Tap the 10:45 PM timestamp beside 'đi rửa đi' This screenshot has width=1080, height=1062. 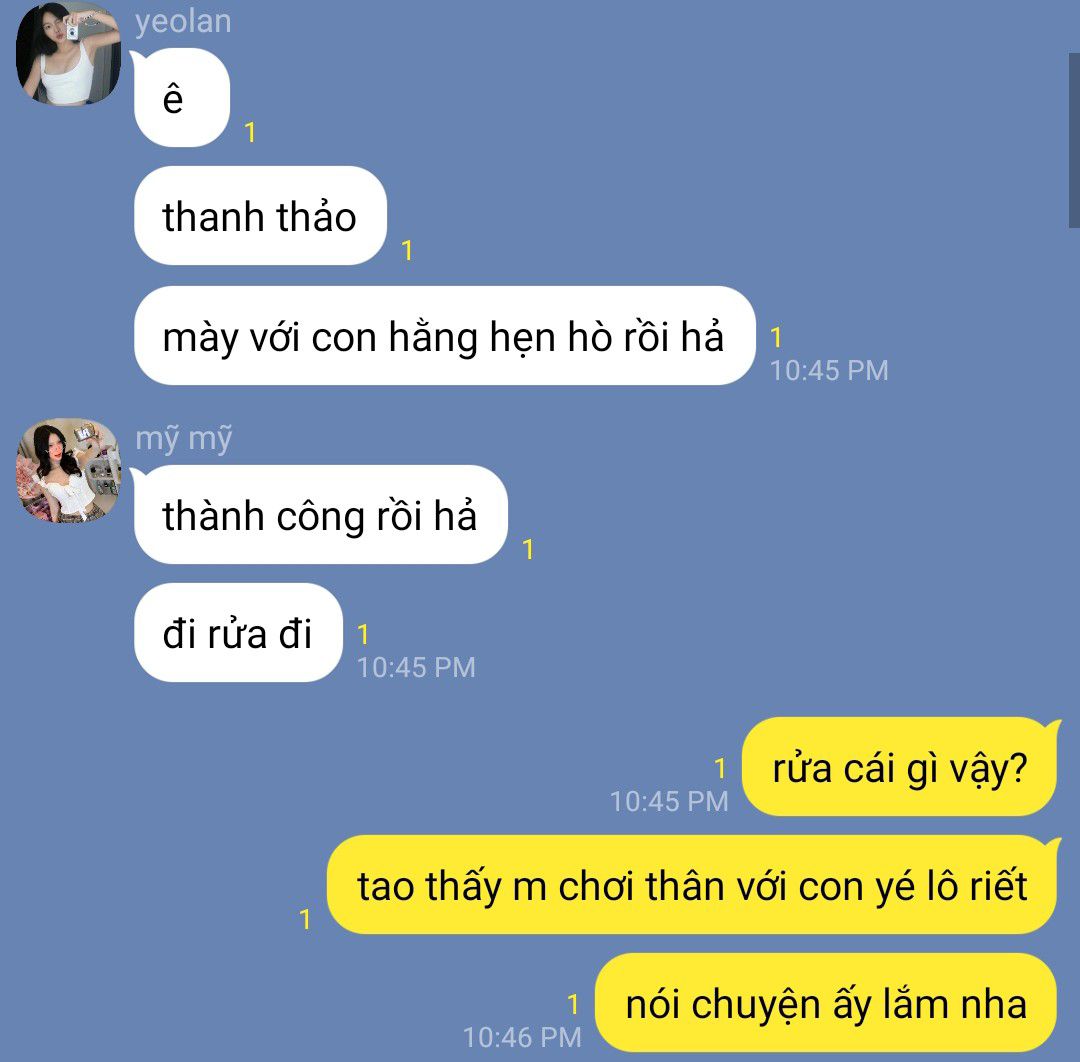[x=416, y=667]
